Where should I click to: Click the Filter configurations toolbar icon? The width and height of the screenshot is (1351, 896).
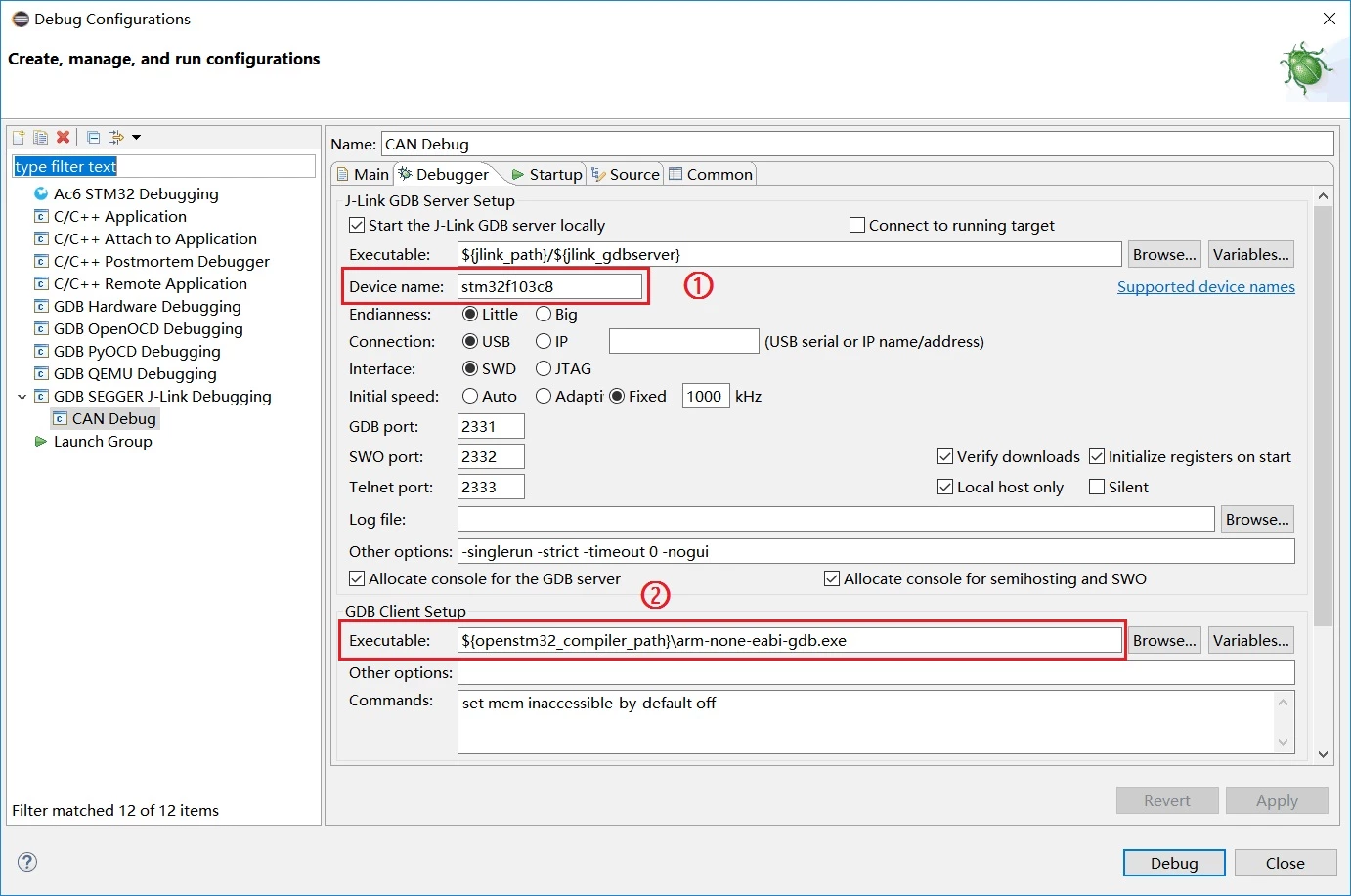116,137
